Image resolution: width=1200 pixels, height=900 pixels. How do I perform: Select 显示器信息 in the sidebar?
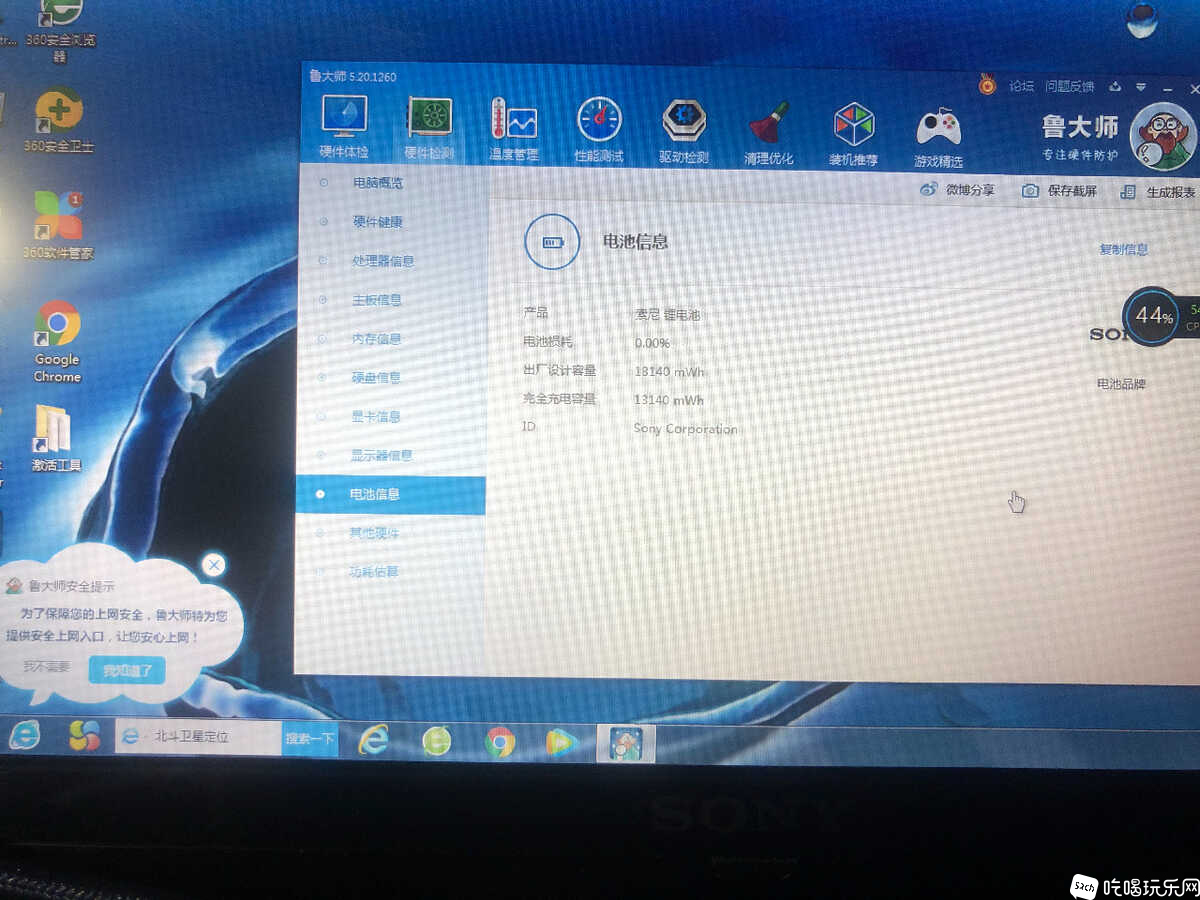[x=381, y=455]
